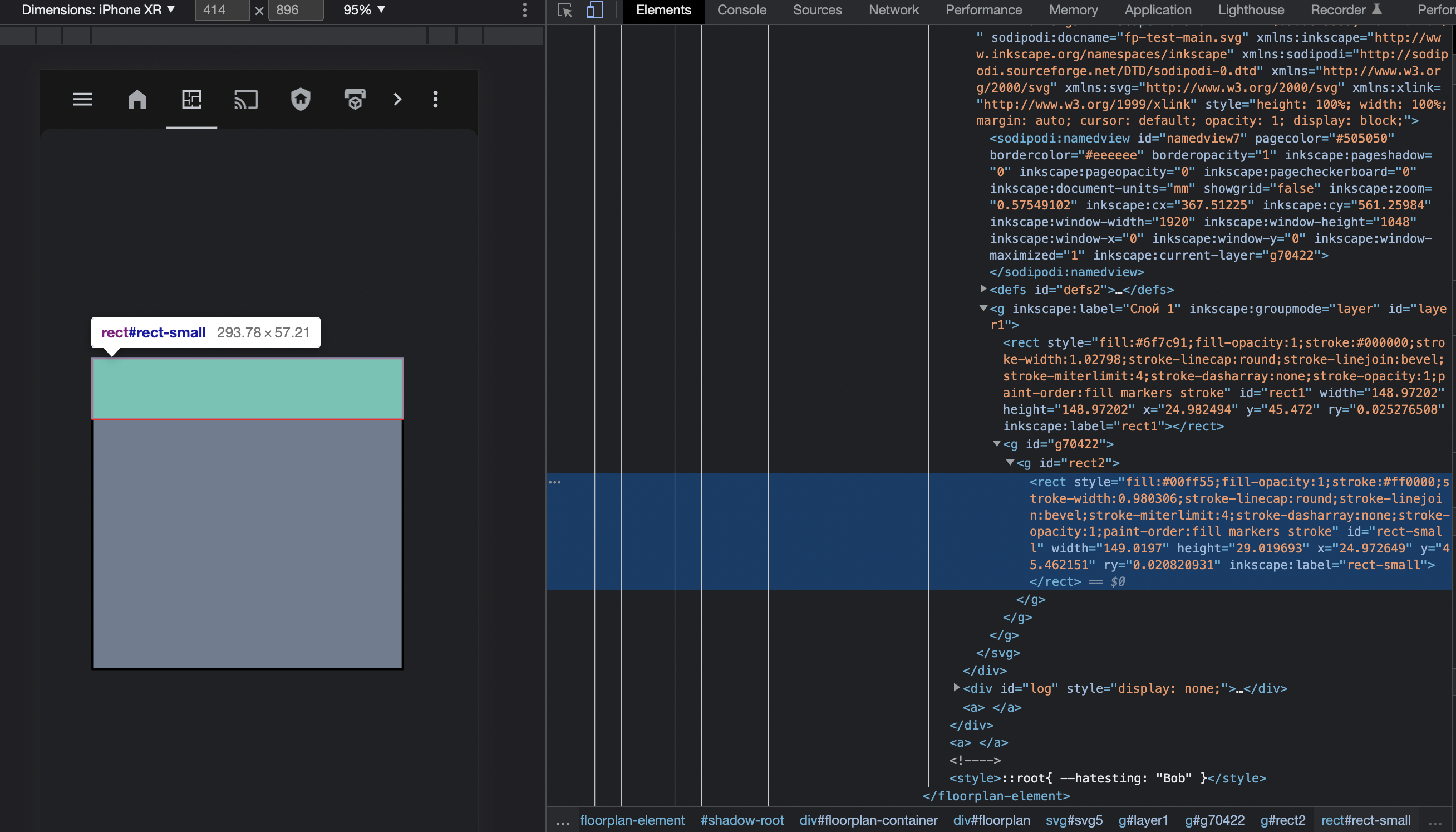1456x832 pixels.
Task: Activate the inspect element picker icon
Action: (565, 10)
